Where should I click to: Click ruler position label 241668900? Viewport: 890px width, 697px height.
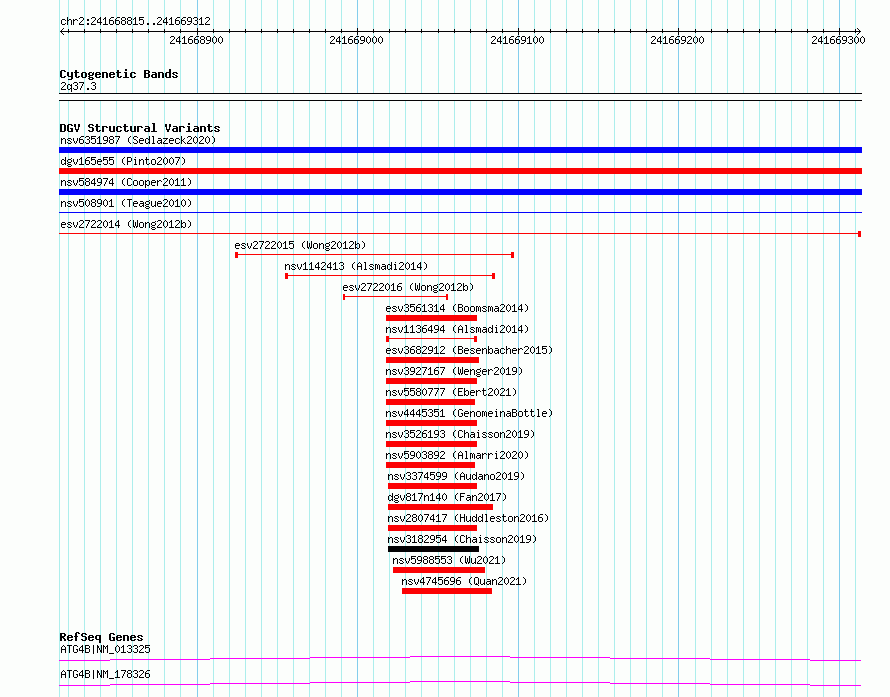(x=196, y=40)
